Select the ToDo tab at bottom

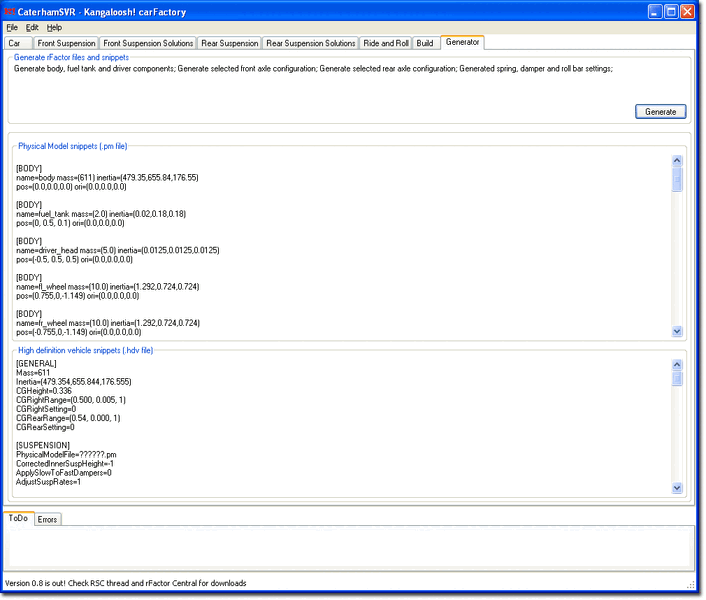pos(18,518)
